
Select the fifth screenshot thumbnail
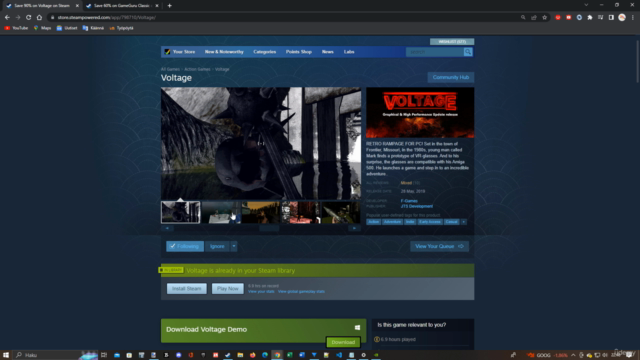(340, 212)
